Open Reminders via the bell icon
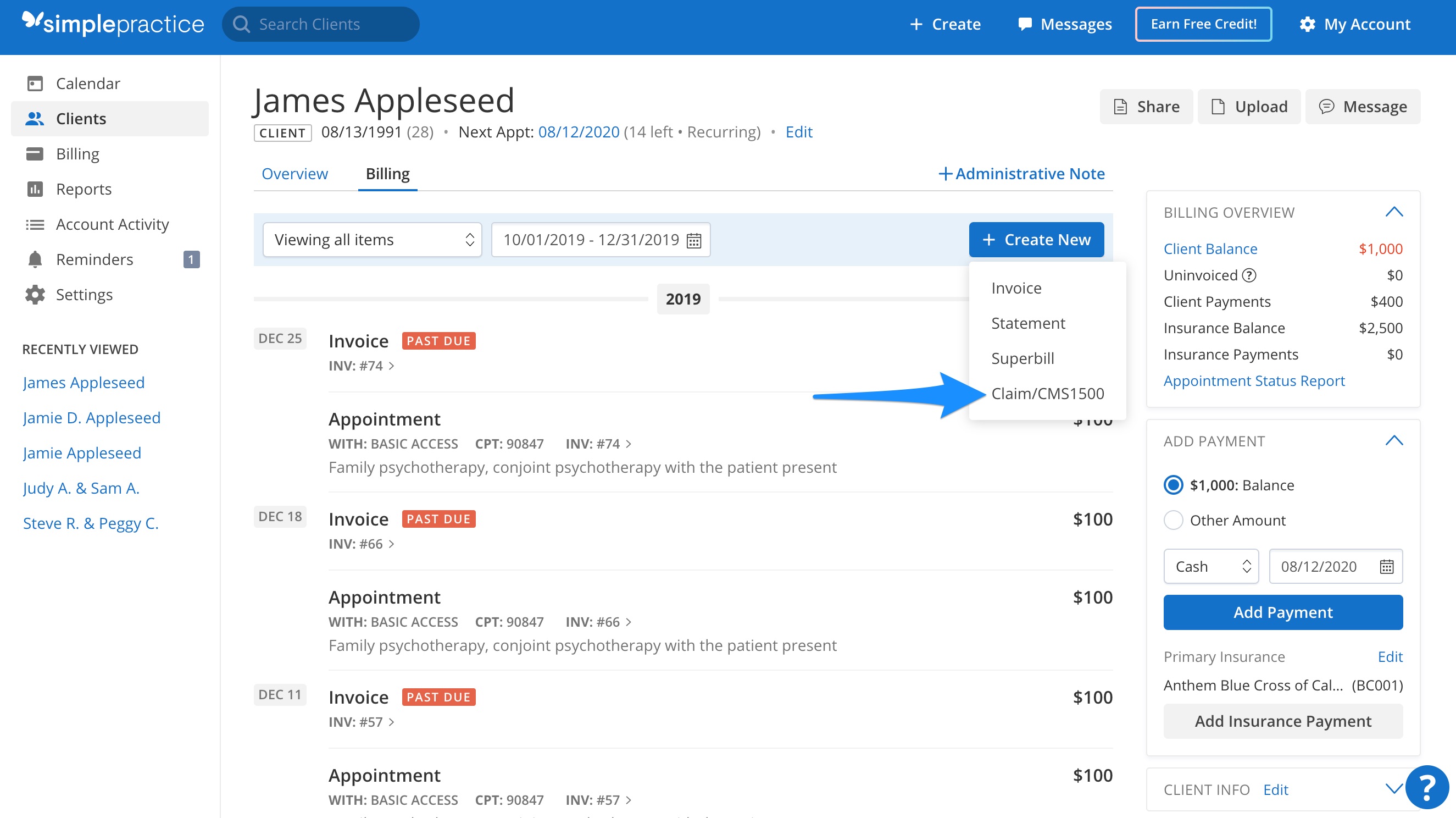Image resolution: width=1456 pixels, height=818 pixels. (35, 259)
